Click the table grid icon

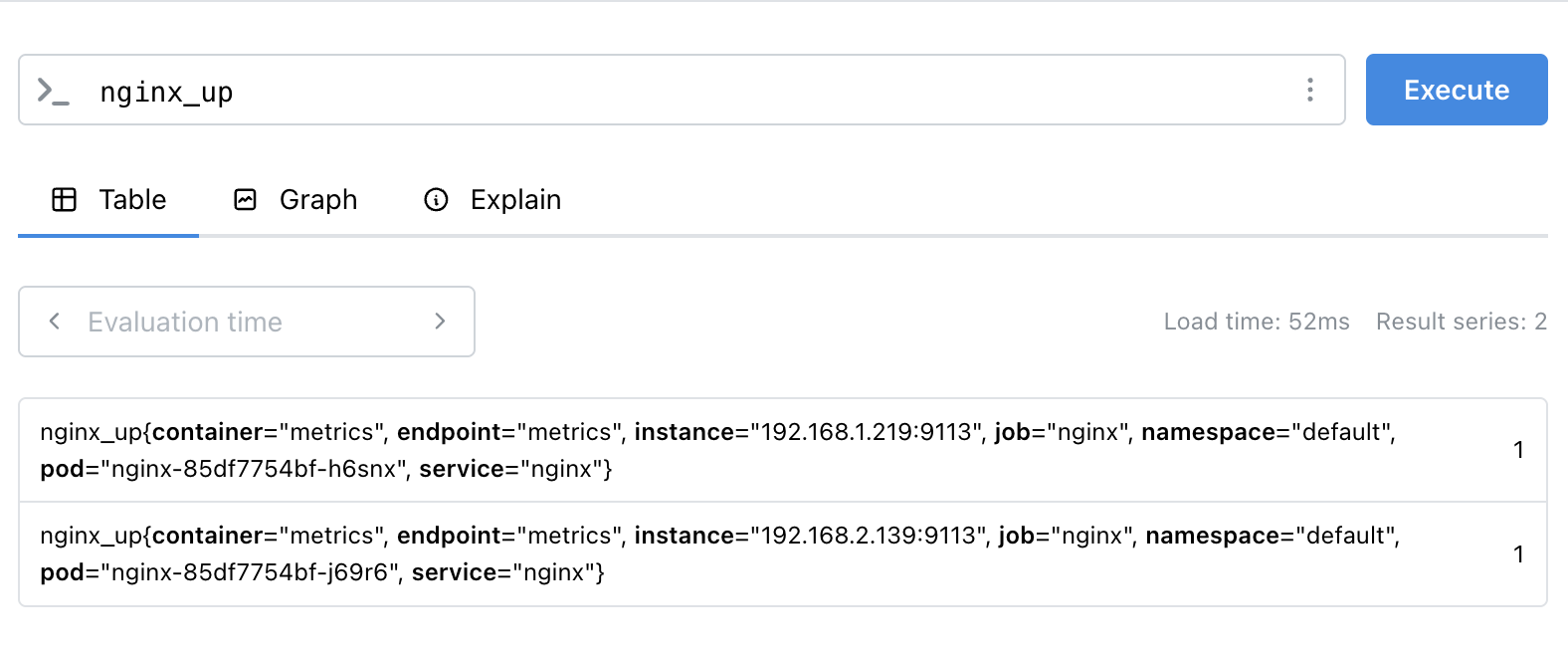(64, 200)
